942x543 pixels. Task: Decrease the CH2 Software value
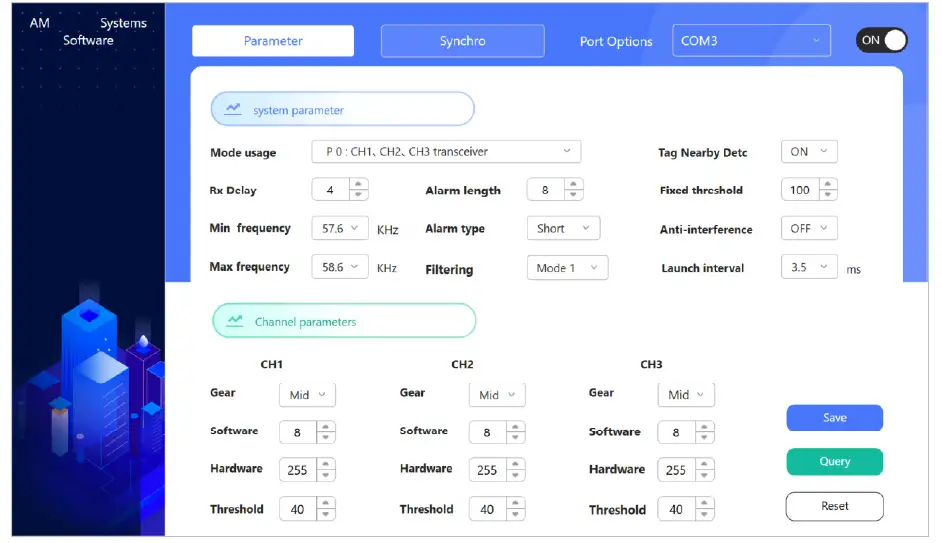pos(515,437)
